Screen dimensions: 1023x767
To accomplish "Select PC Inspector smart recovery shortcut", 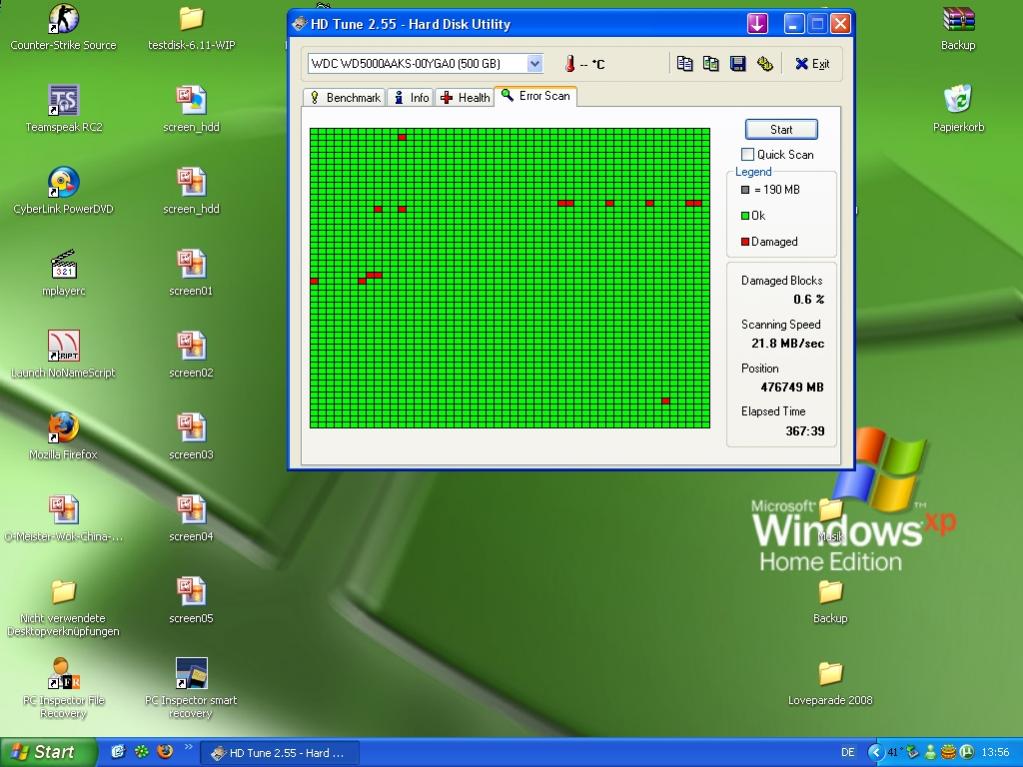I will click(x=191, y=688).
